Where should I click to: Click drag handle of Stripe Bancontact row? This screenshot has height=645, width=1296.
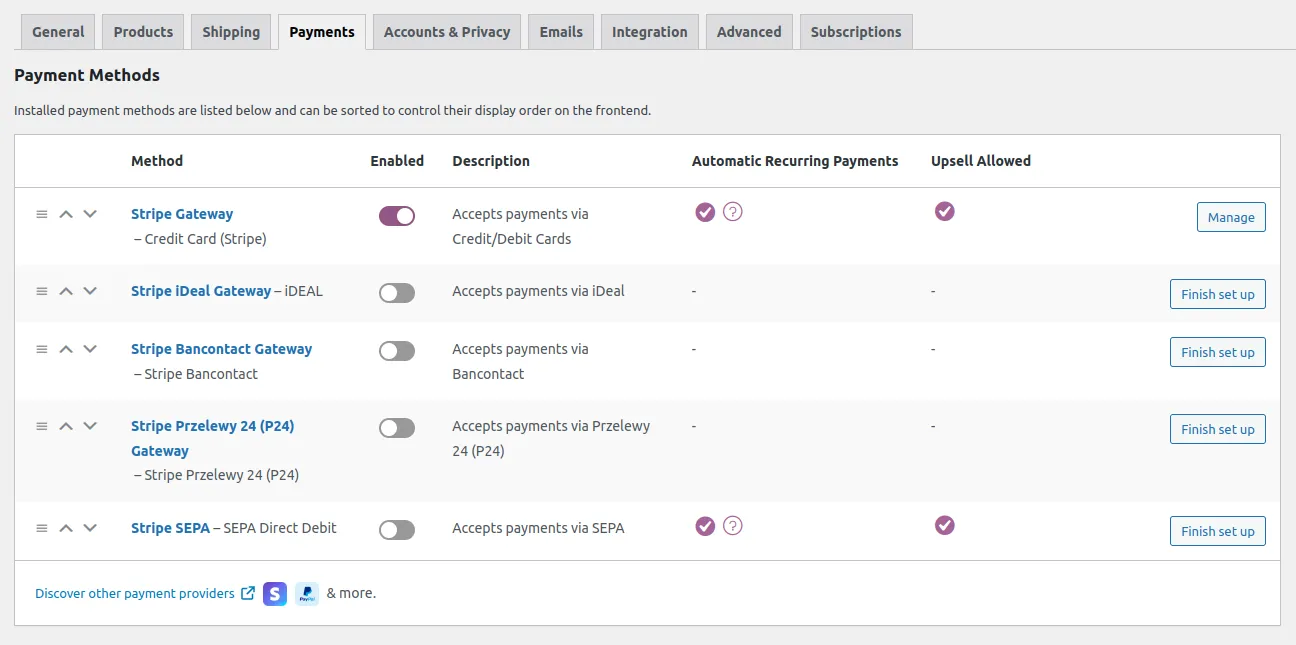click(42, 349)
